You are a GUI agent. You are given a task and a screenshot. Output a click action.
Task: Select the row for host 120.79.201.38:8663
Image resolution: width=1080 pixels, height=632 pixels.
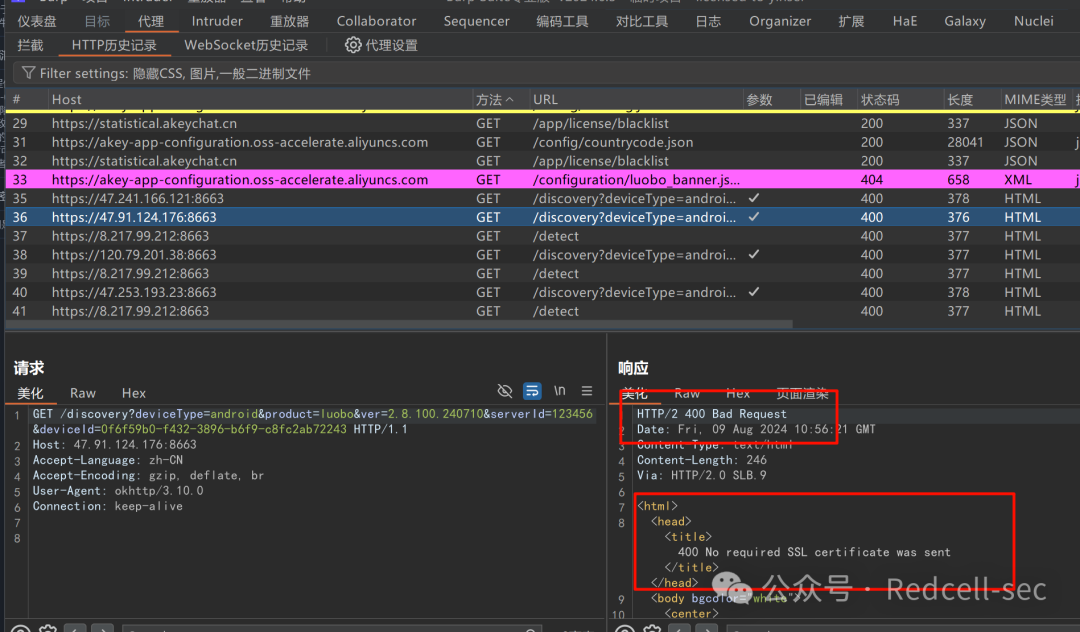click(134, 255)
